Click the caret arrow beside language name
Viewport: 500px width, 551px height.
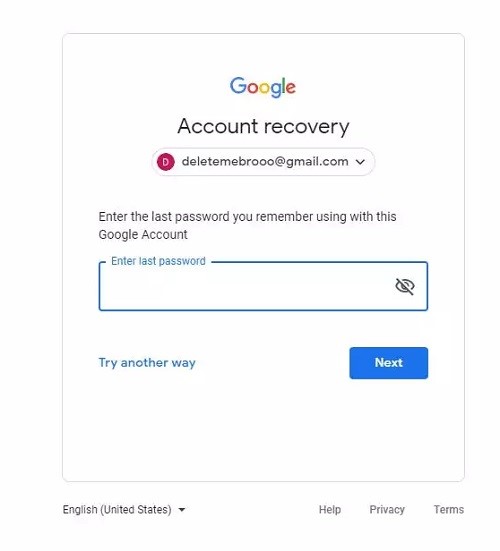click(182, 510)
